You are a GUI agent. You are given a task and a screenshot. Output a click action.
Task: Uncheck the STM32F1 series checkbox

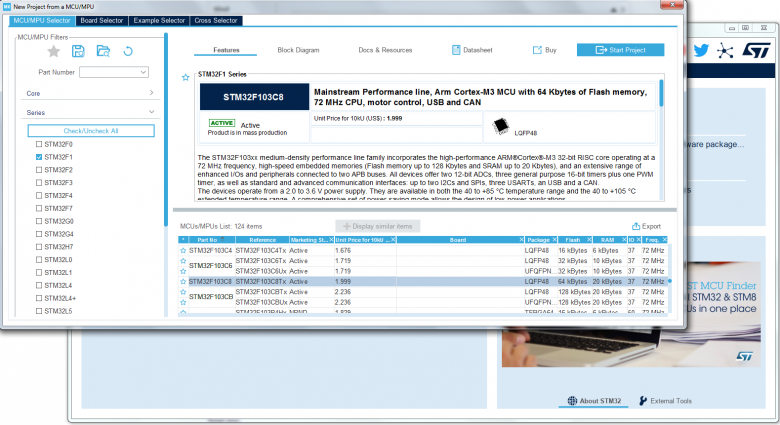coord(39,157)
